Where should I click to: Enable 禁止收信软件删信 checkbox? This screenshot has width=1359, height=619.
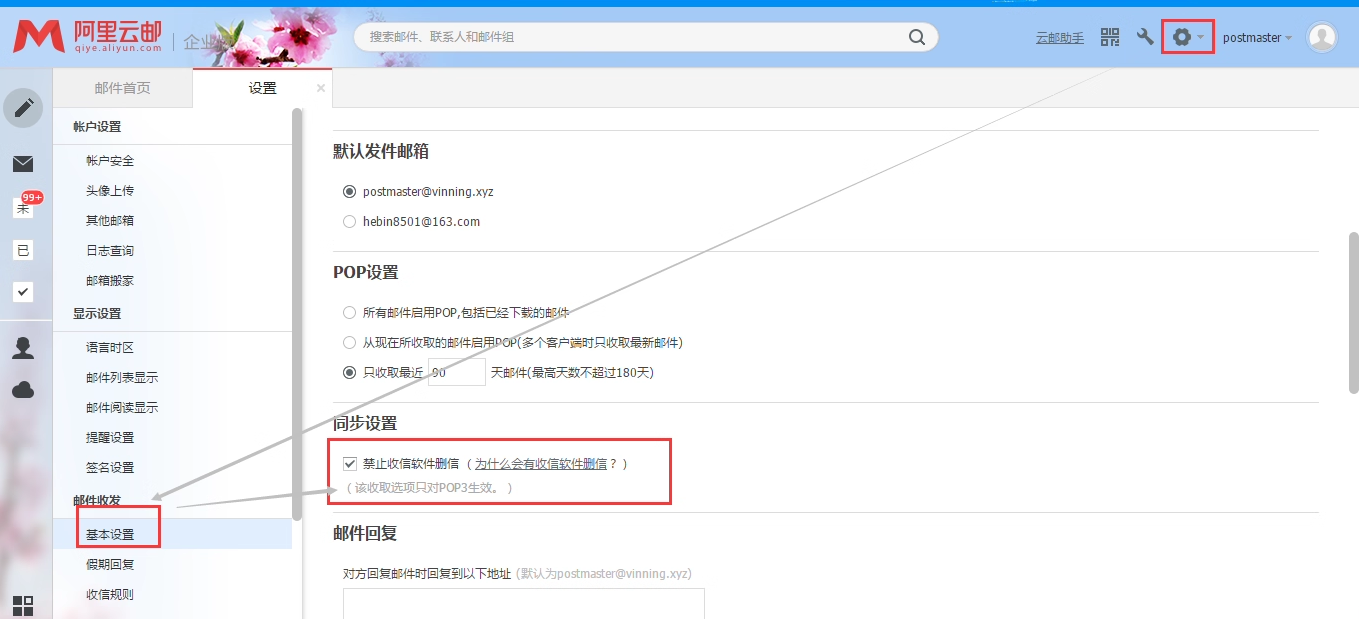[x=349, y=463]
